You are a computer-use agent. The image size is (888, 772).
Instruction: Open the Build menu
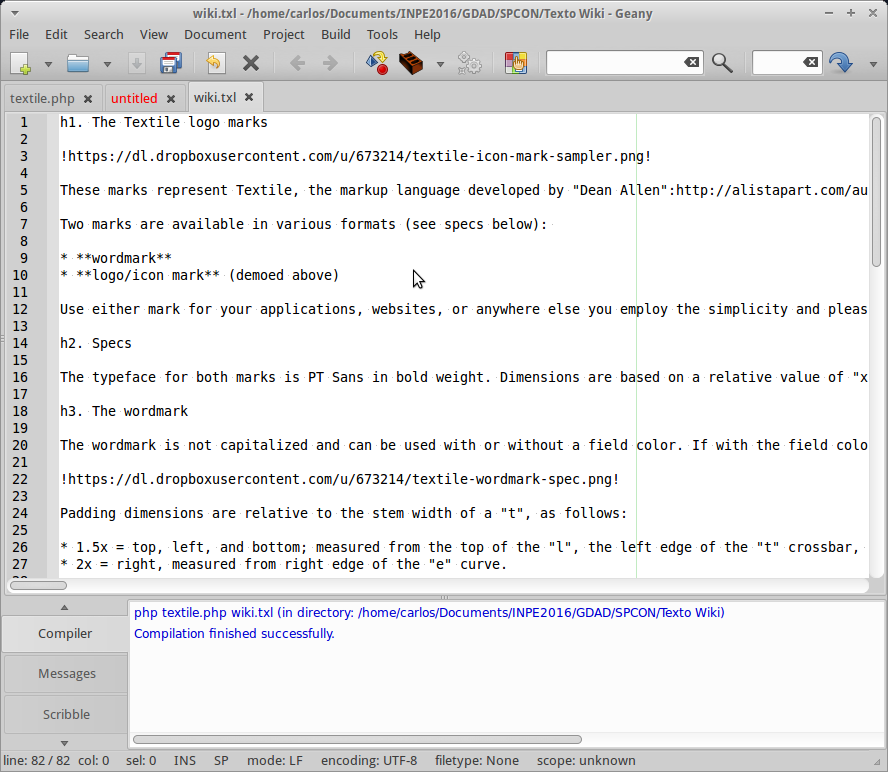336,35
